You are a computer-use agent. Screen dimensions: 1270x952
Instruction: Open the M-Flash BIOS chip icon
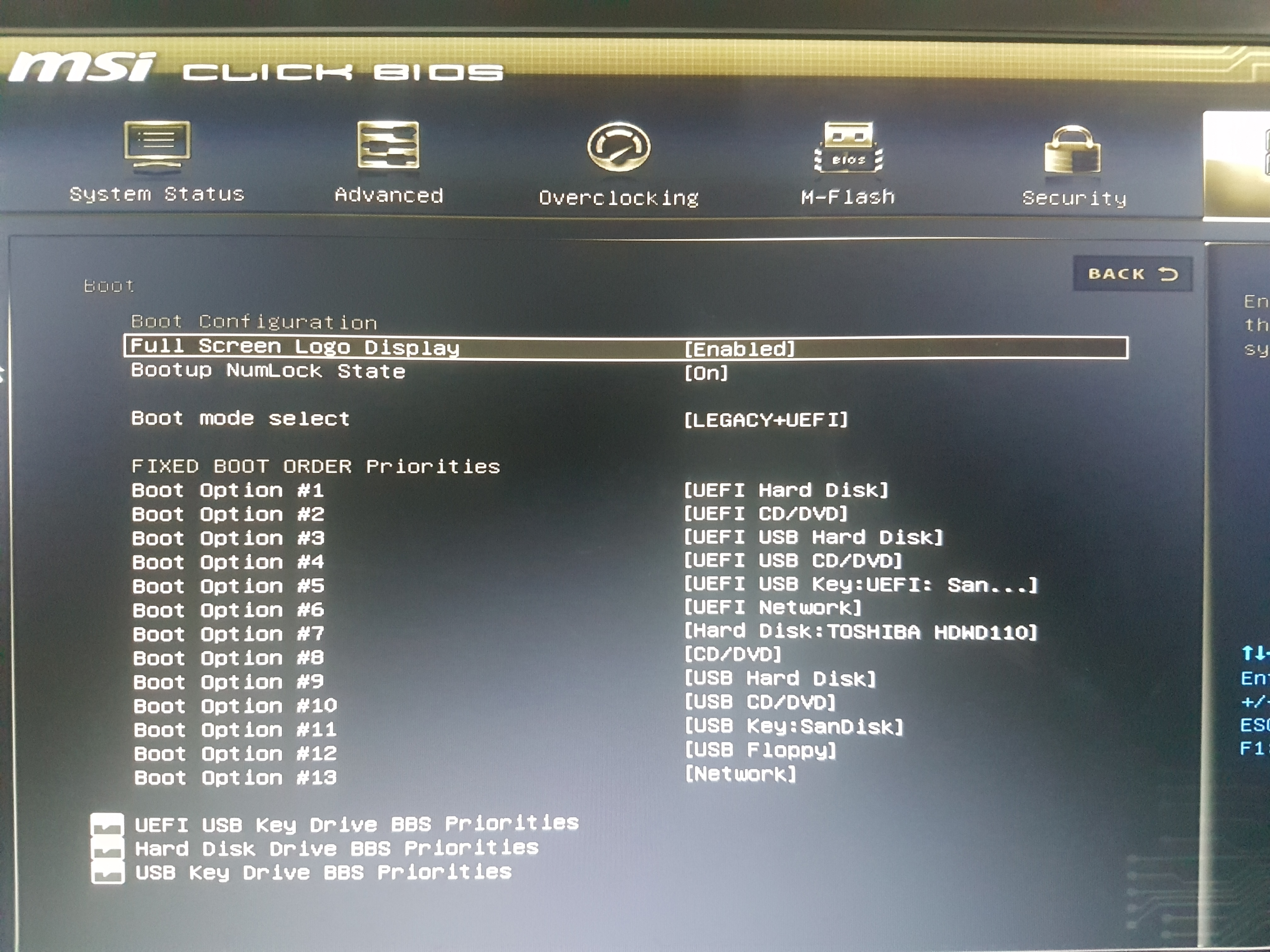848,147
